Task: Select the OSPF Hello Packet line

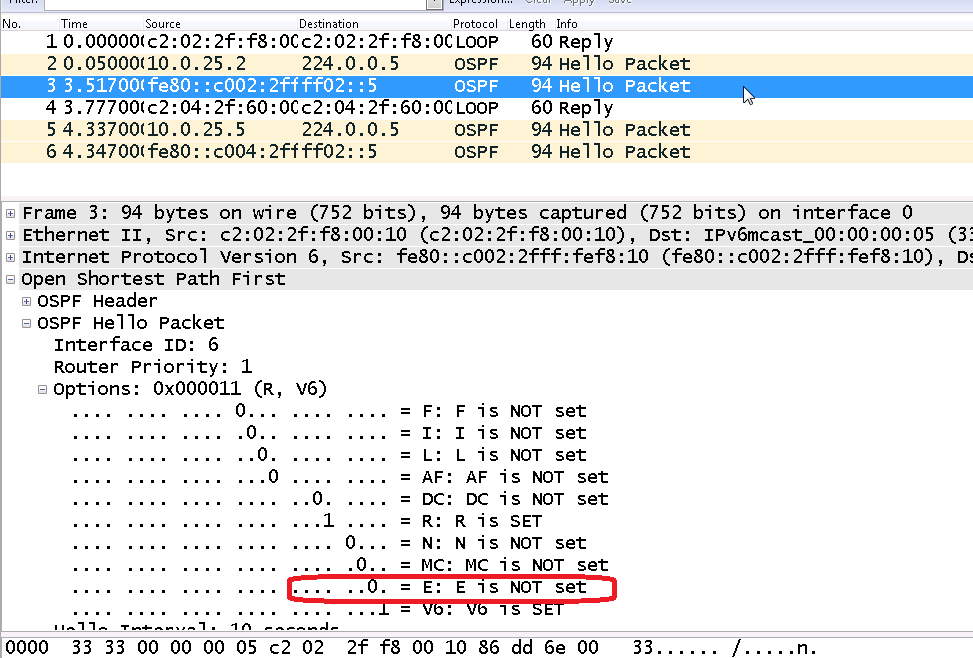Action: tap(130, 323)
